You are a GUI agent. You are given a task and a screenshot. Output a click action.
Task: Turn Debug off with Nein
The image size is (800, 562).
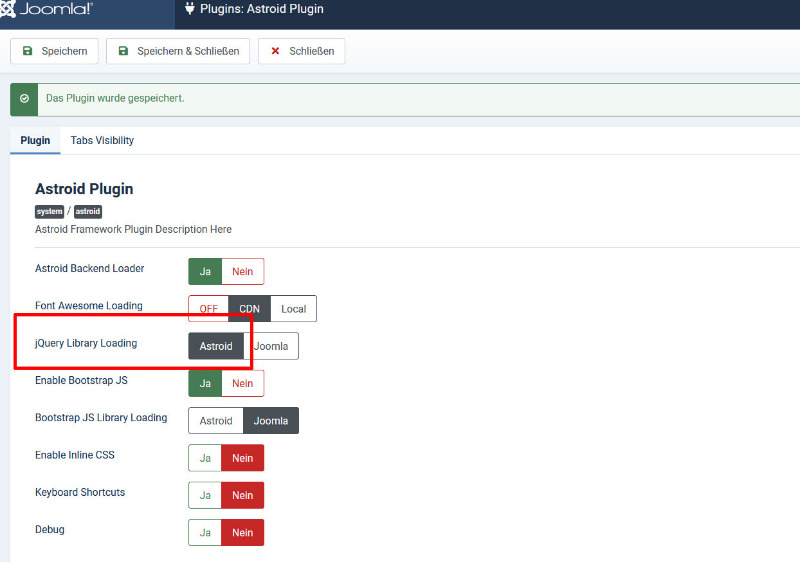[243, 532]
